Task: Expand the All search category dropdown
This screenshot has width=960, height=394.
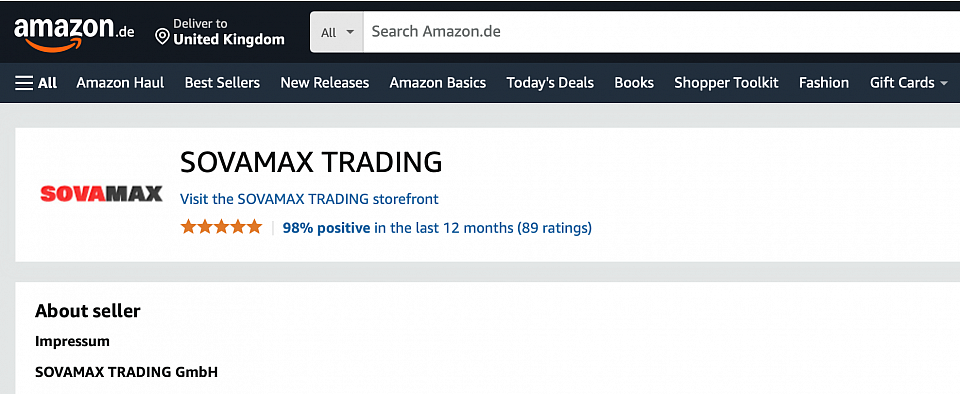Action: [337, 32]
